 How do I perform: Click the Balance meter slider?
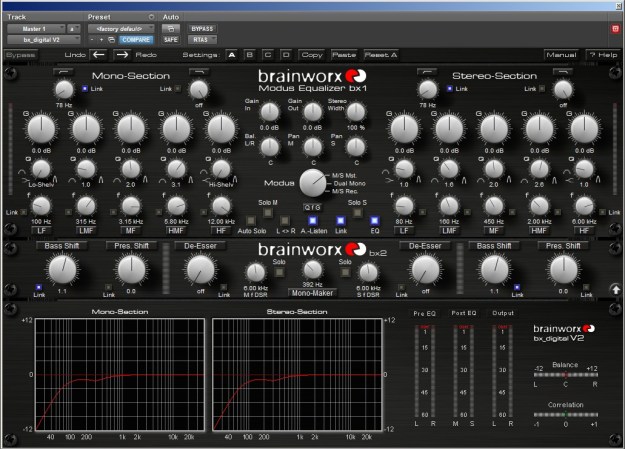click(x=565, y=374)
